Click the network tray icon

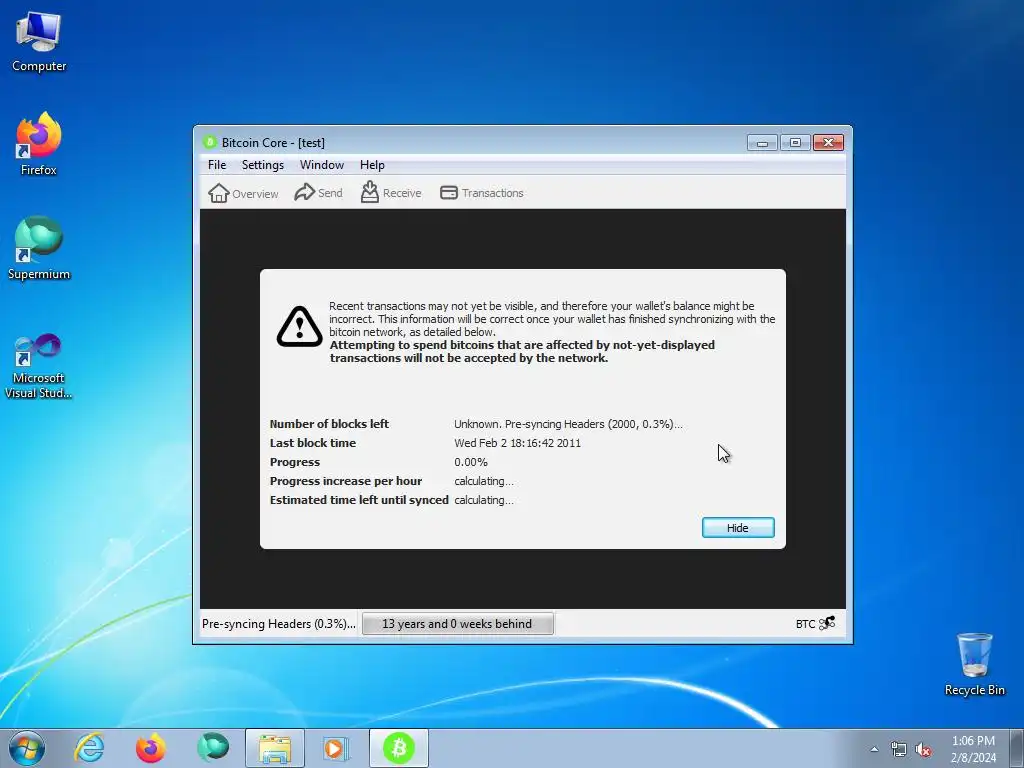pyautogui.click(x=899, y=749)
